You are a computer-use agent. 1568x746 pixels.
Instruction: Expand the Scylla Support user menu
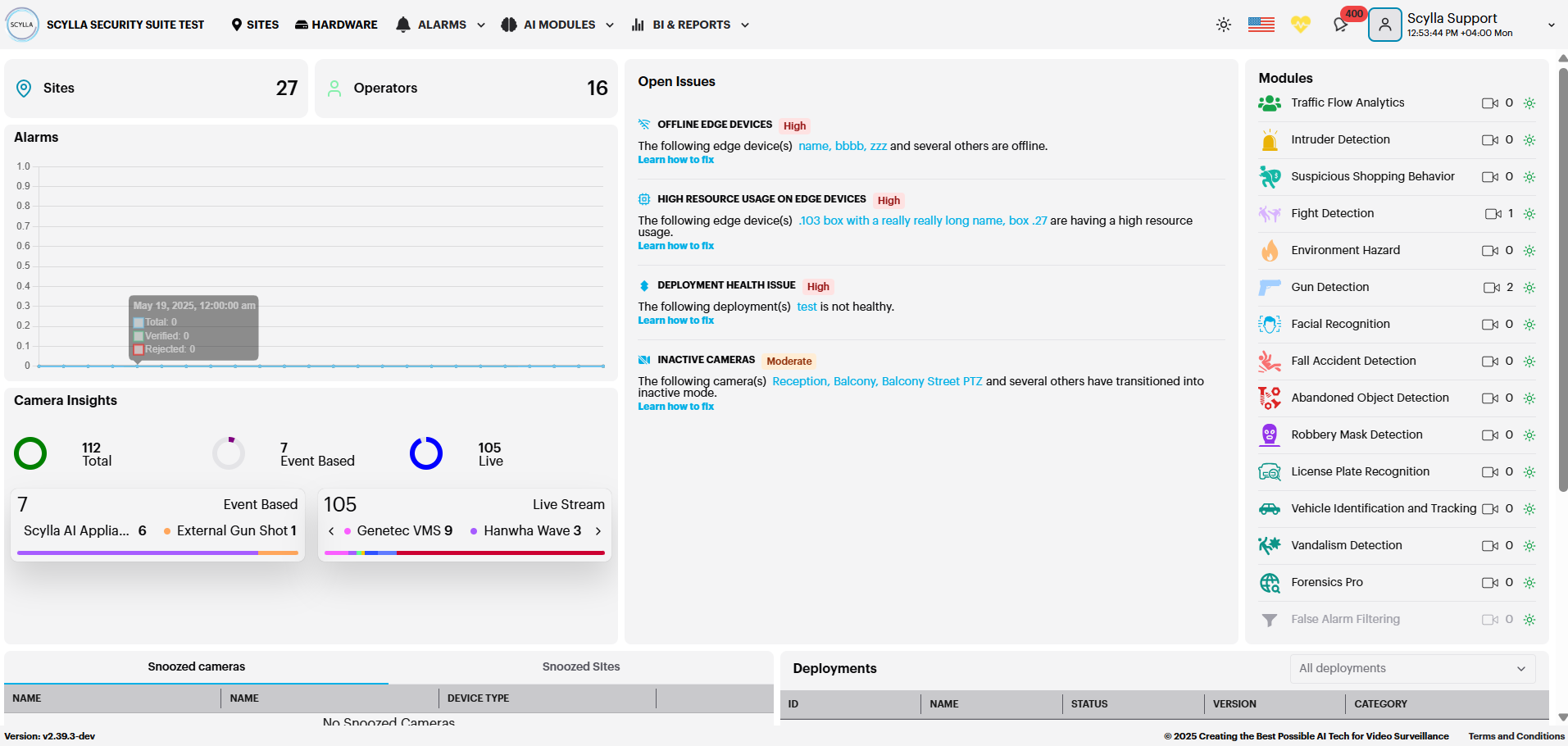[1550, 25]
